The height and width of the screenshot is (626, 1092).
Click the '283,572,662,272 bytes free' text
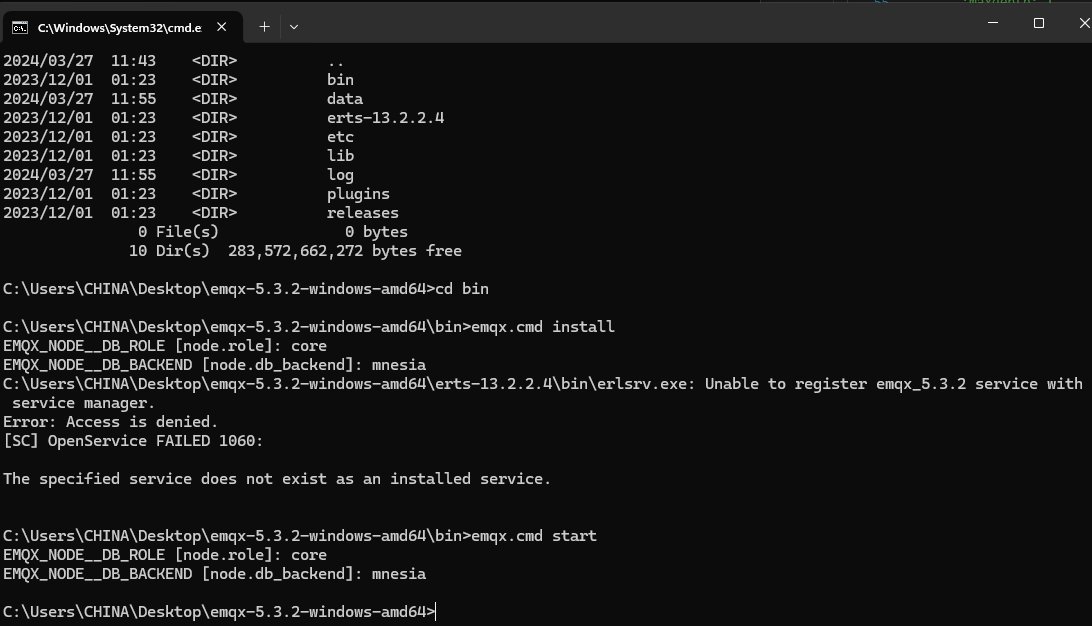click(x=345, y=251)
